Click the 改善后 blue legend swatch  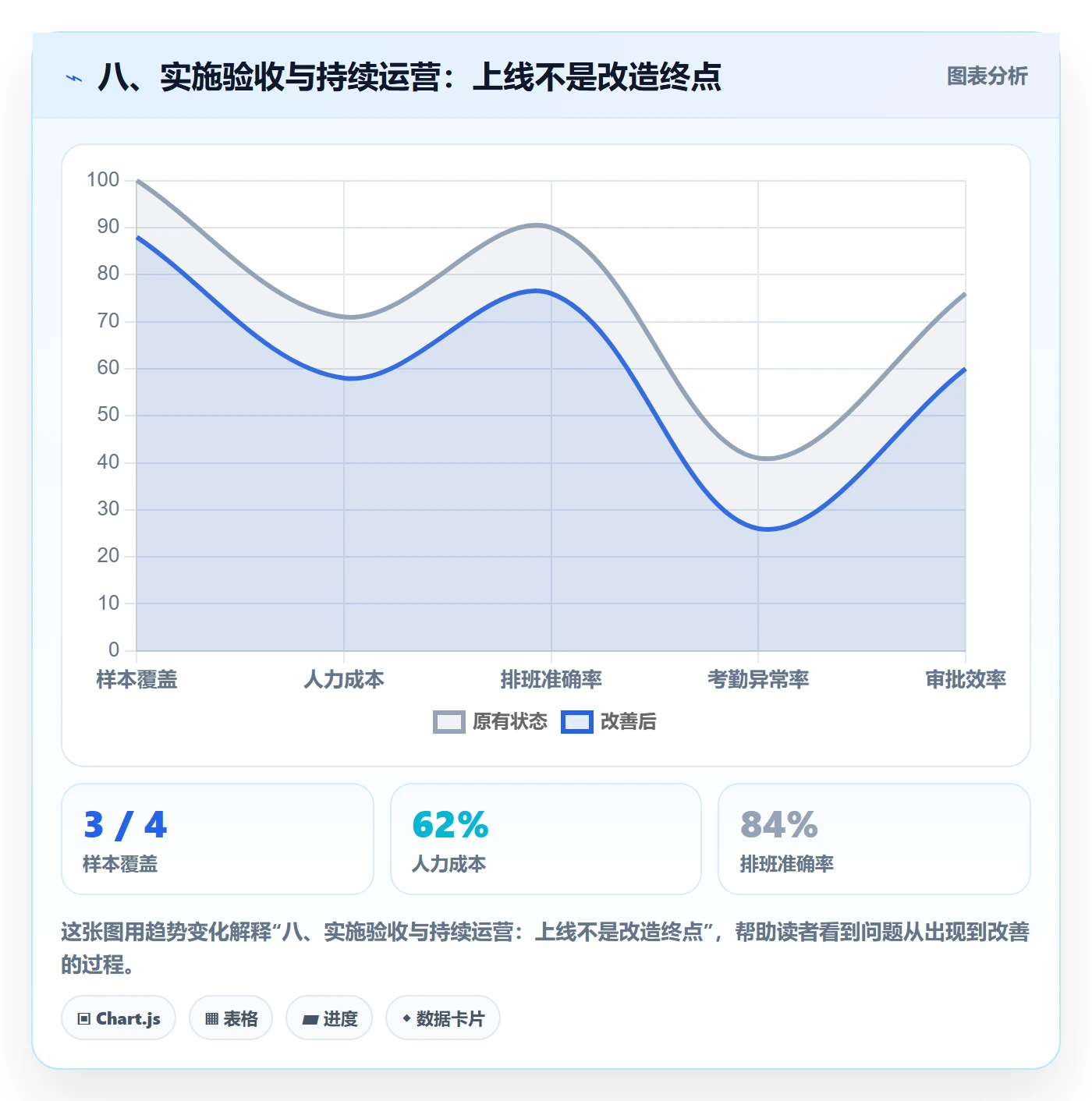click(577, 722)
